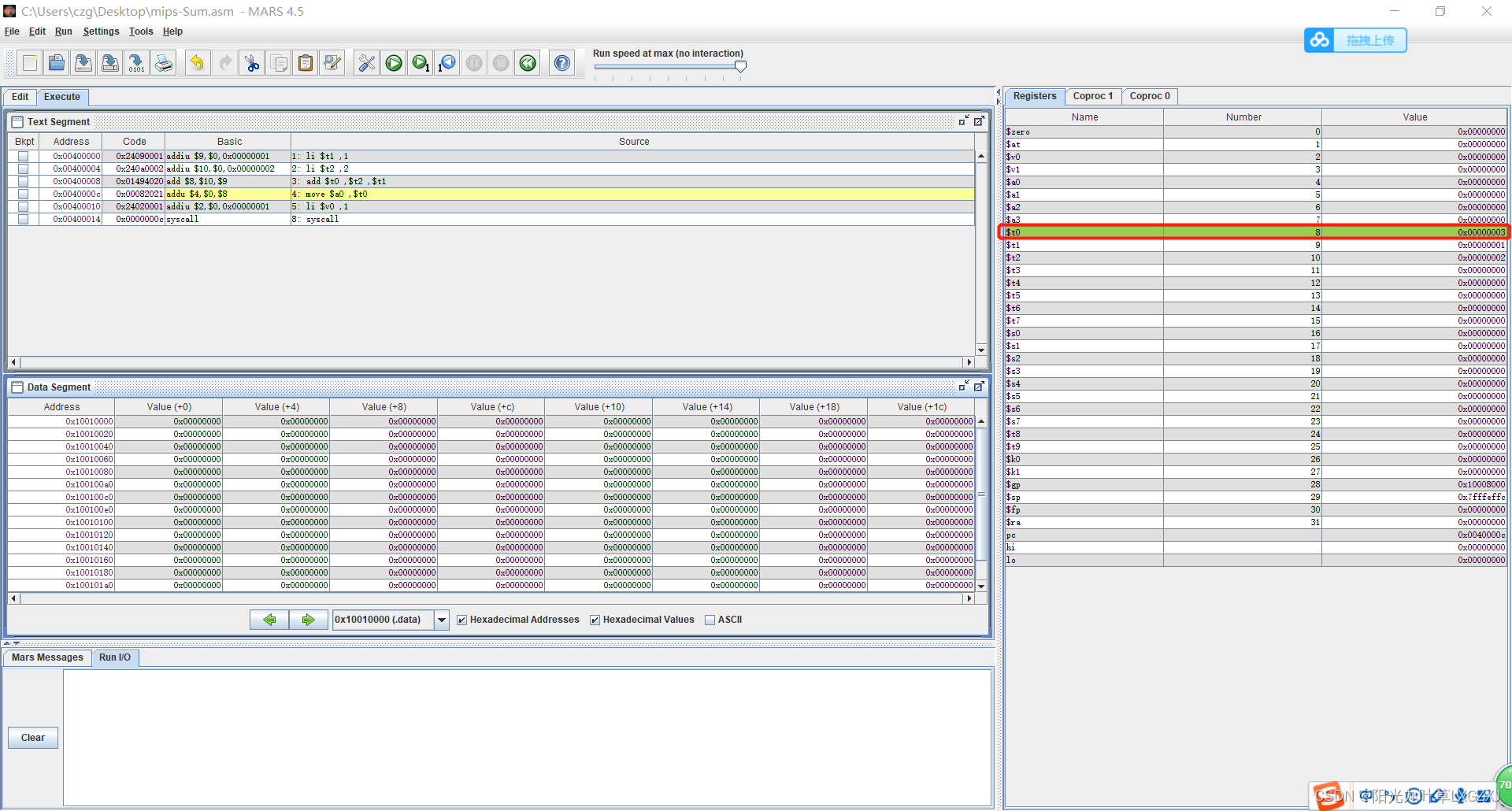
Task: Set breakpoint at address 0x0040000c
Action: click(x=23, y=194)
